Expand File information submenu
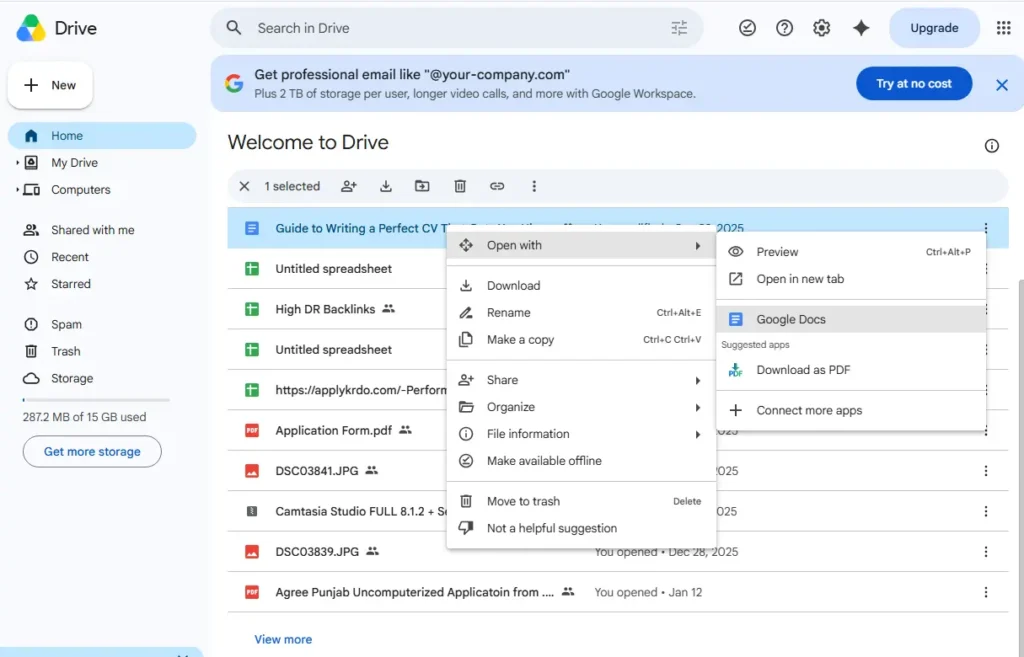This screenshot has height=657, width=1024. click(581, 434)
